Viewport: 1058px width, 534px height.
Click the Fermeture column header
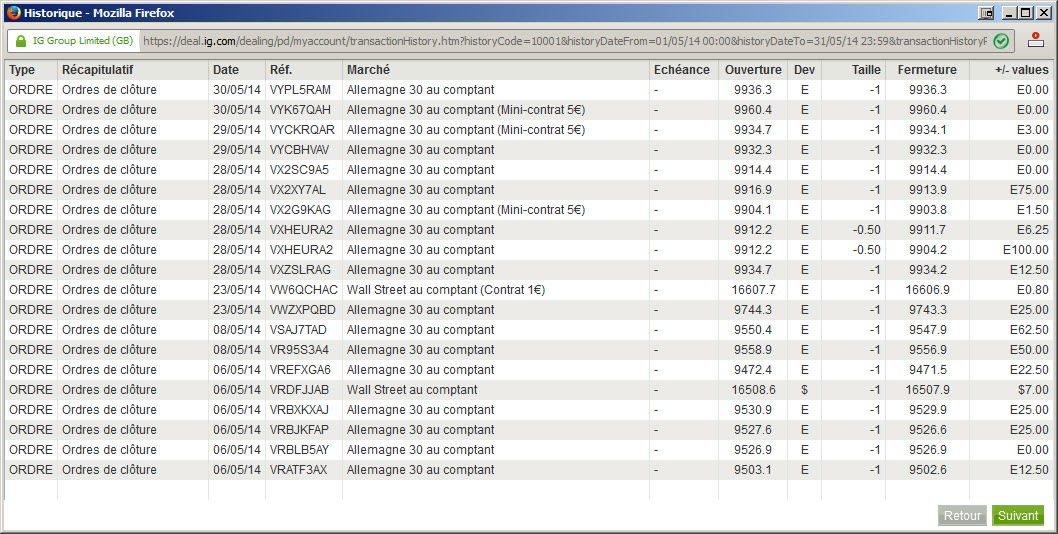coord(927,70)
